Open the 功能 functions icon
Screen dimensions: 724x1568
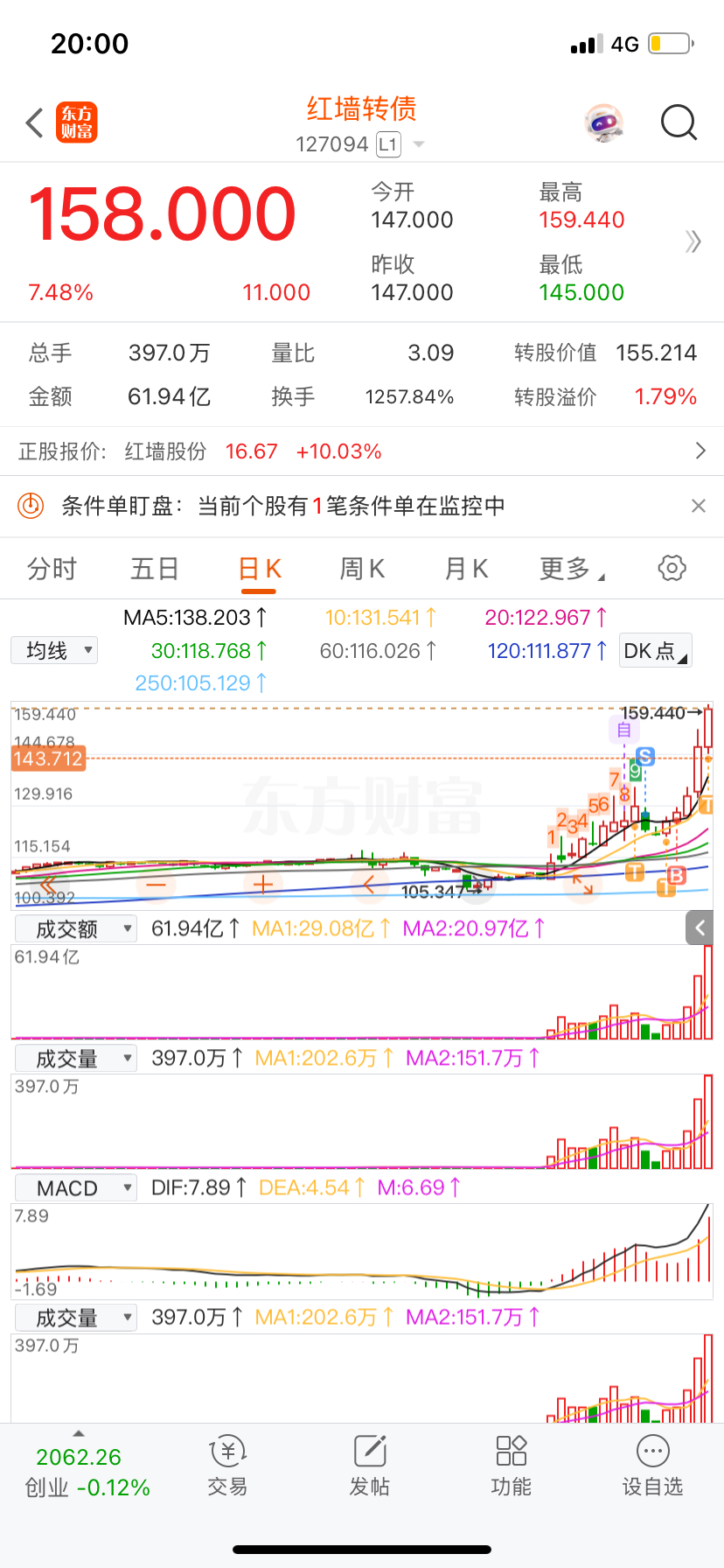(x=512, y=1466)
